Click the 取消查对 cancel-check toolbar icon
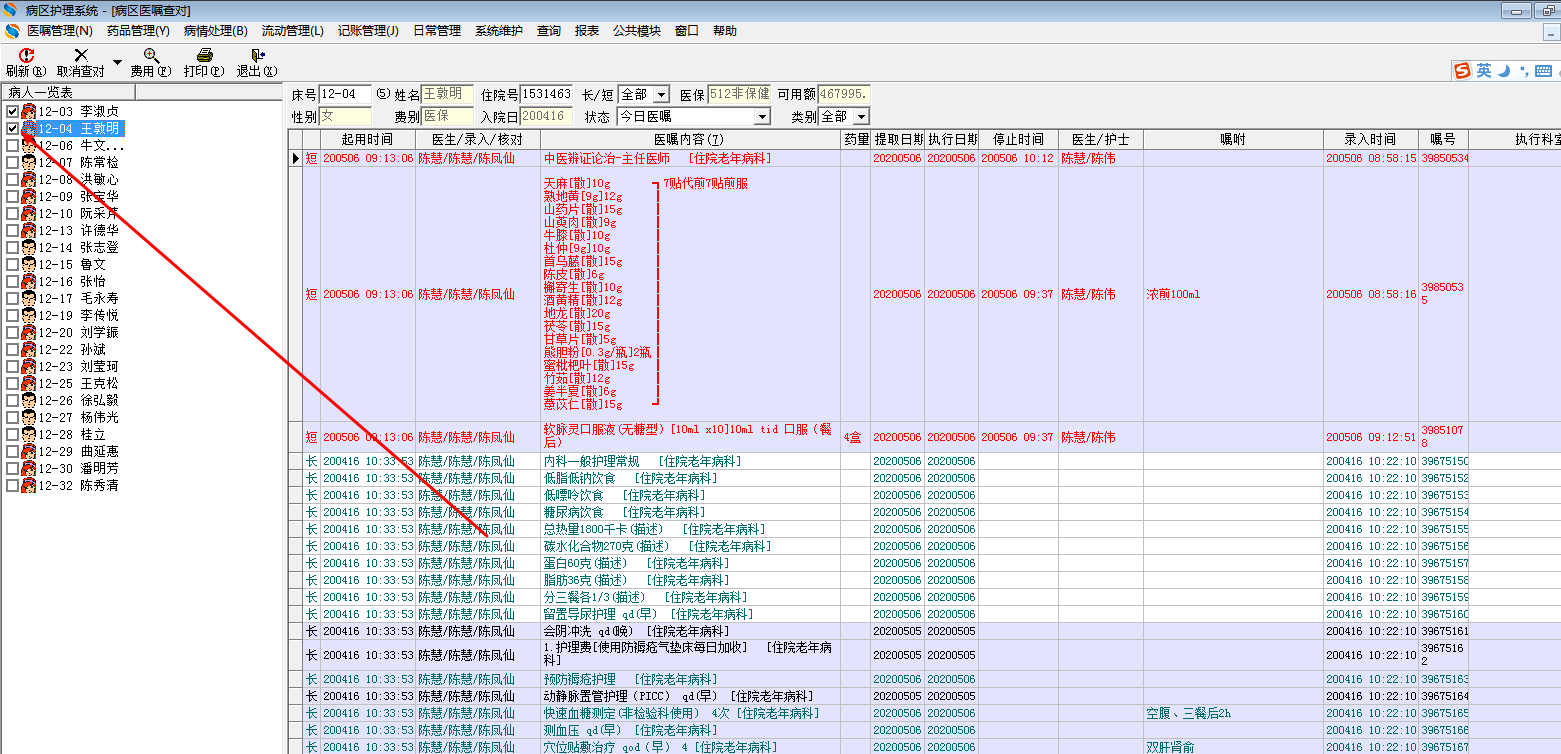Image resolution: width=1561 pixels, height=754 pixels. point(81,56)
